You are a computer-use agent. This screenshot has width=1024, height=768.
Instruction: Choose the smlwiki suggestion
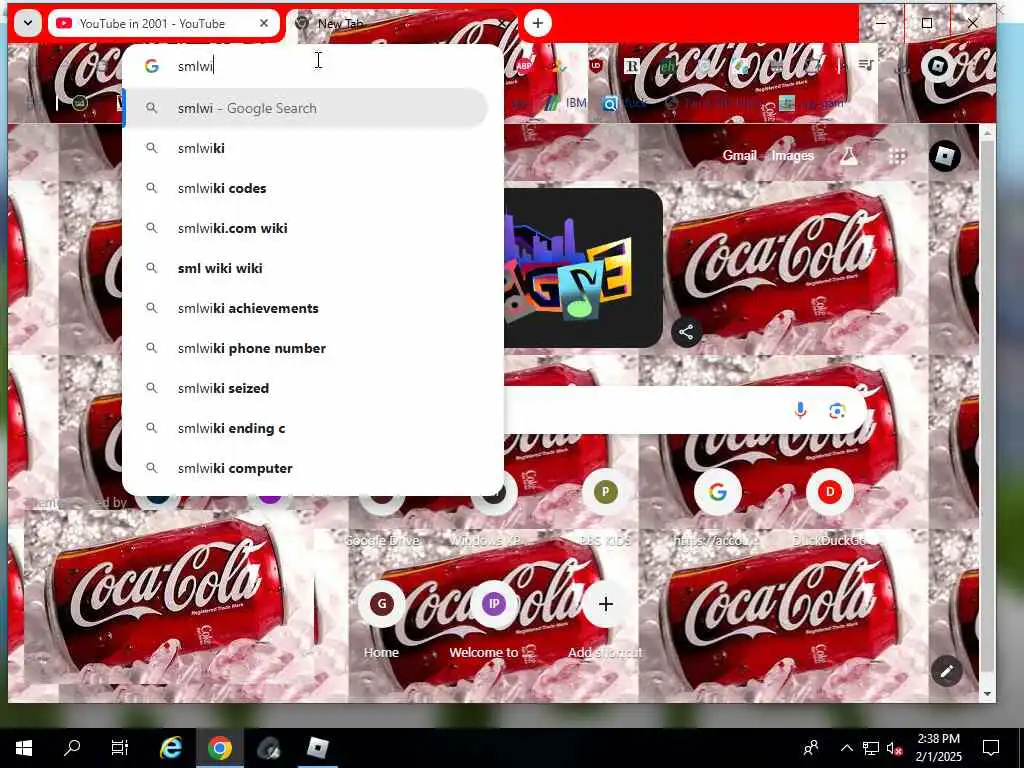pos(306,148)
